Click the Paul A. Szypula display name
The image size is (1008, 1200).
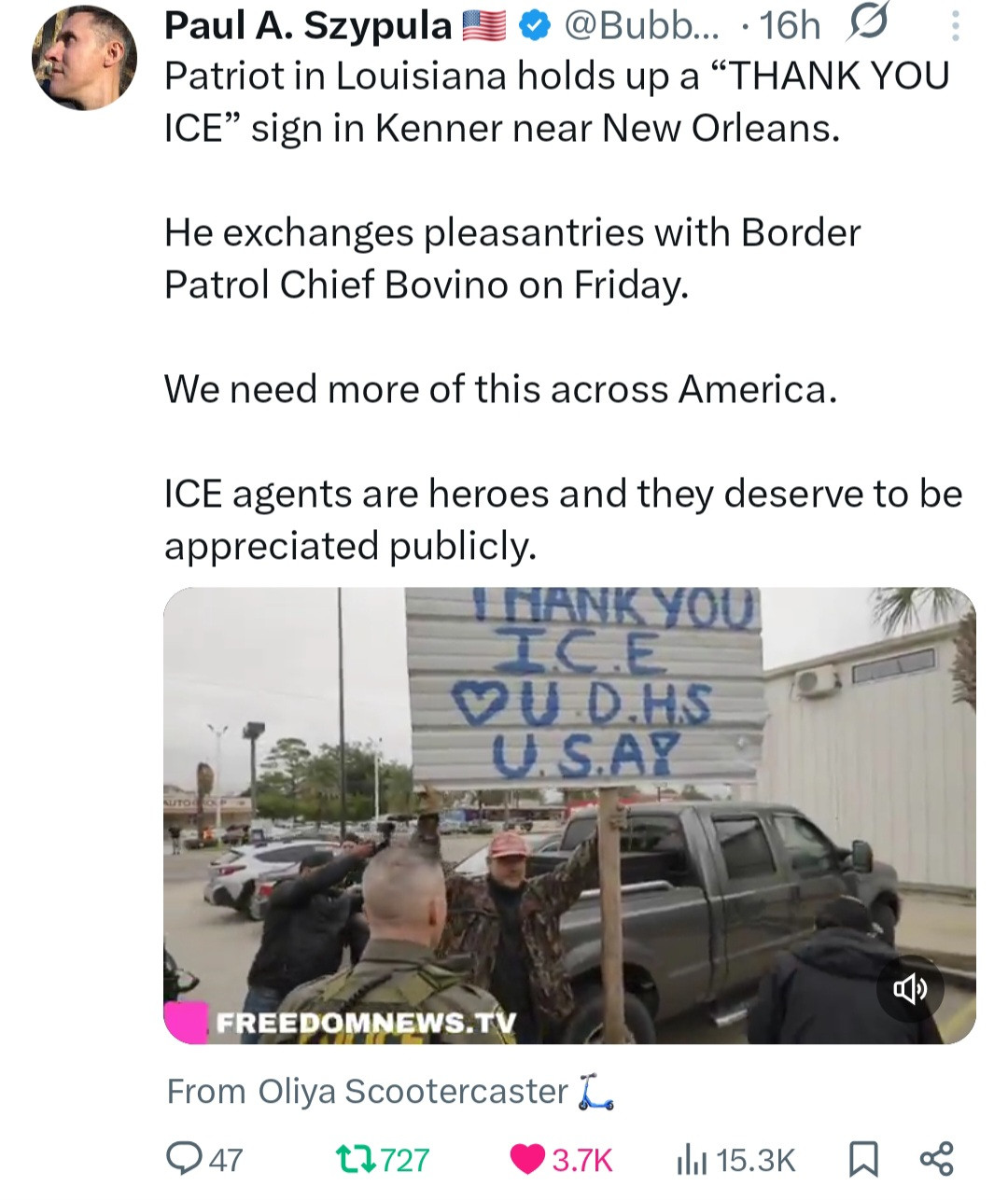pyautogui.click(x=308, y=26)
